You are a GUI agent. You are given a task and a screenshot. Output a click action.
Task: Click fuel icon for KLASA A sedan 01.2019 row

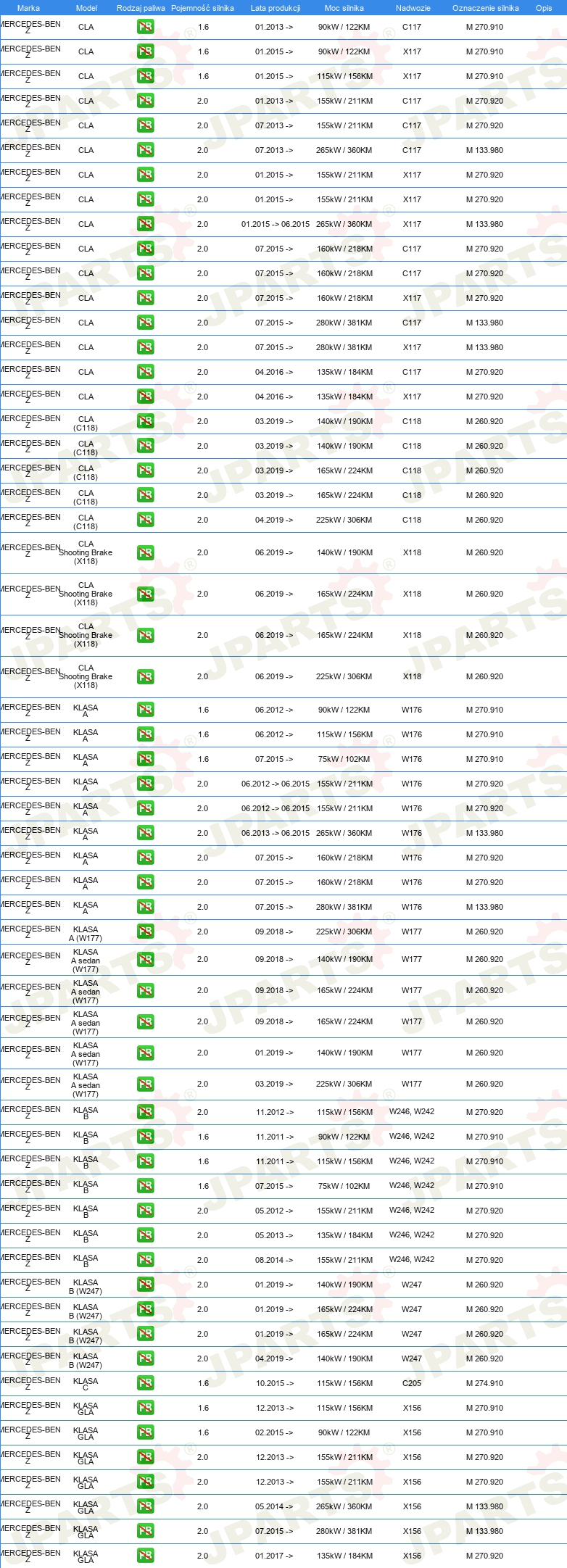pos(145,1053)
